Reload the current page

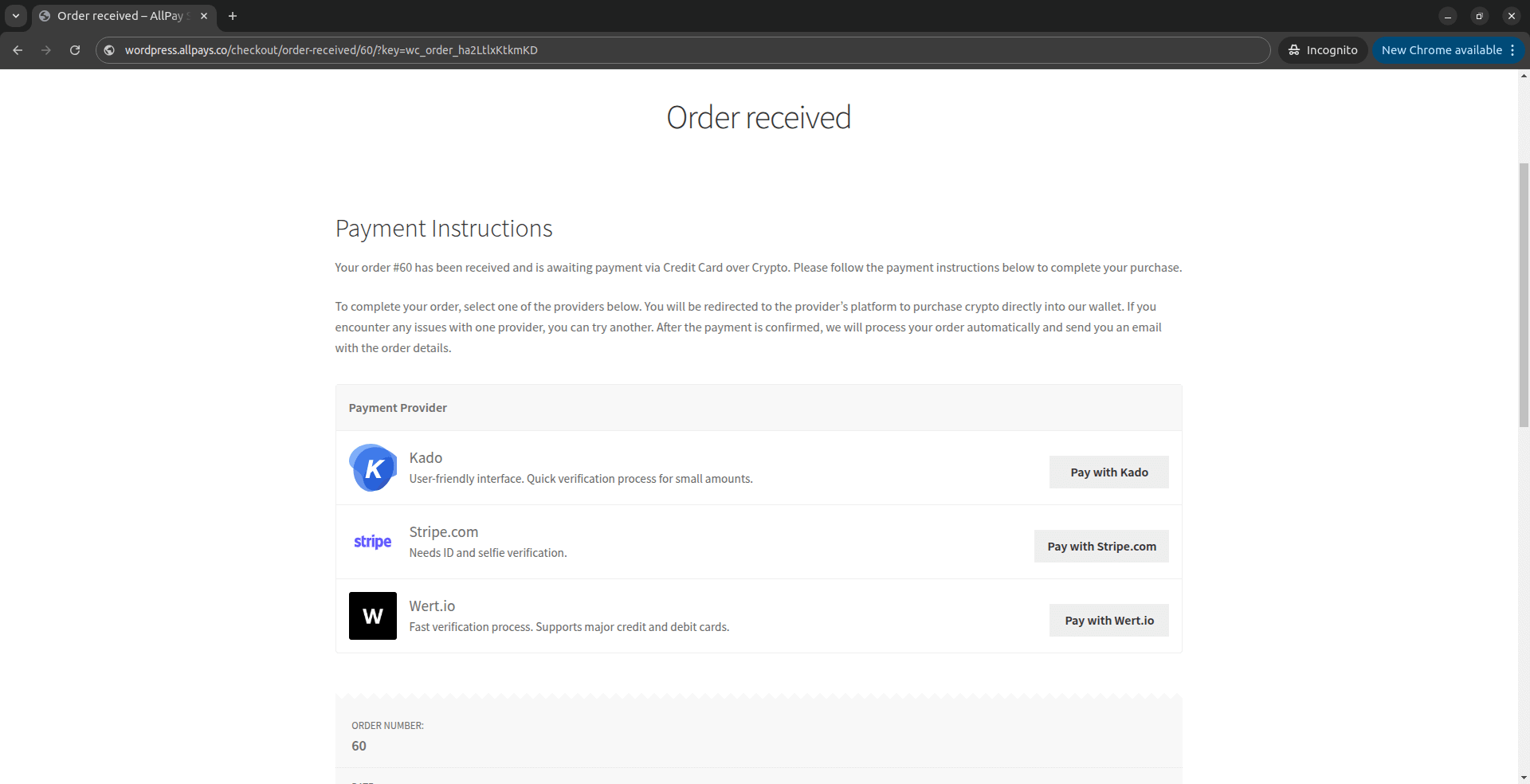(x=74, y=49)
